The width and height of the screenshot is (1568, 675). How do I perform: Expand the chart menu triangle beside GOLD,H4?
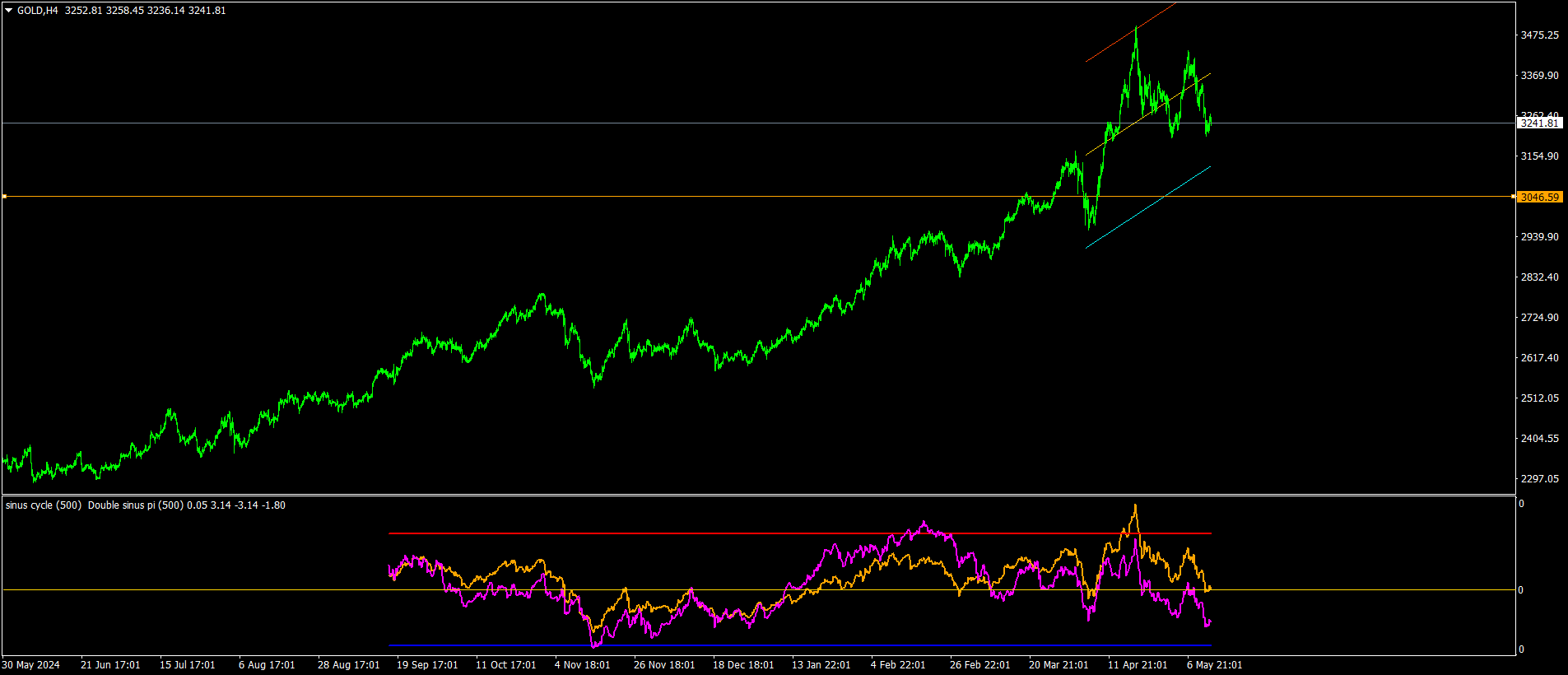[x=9, y=11]
